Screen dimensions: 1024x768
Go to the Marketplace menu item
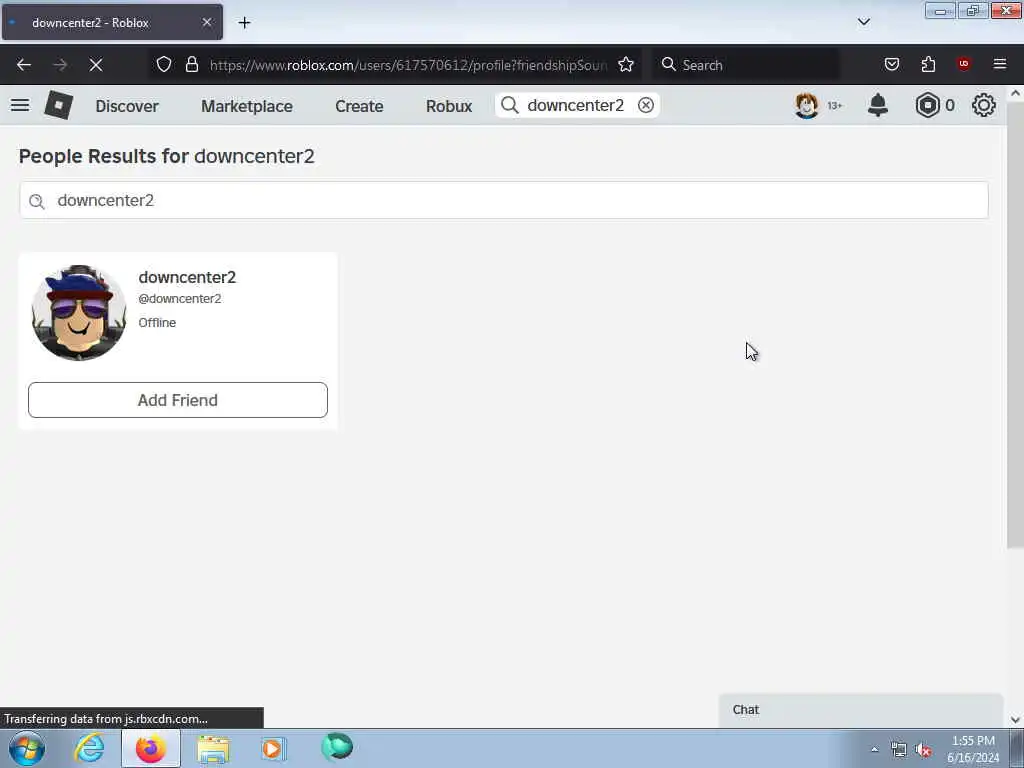(247, 106)
